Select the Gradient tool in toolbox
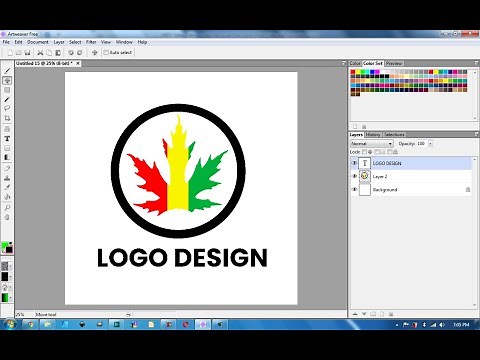 click(7, 157)
